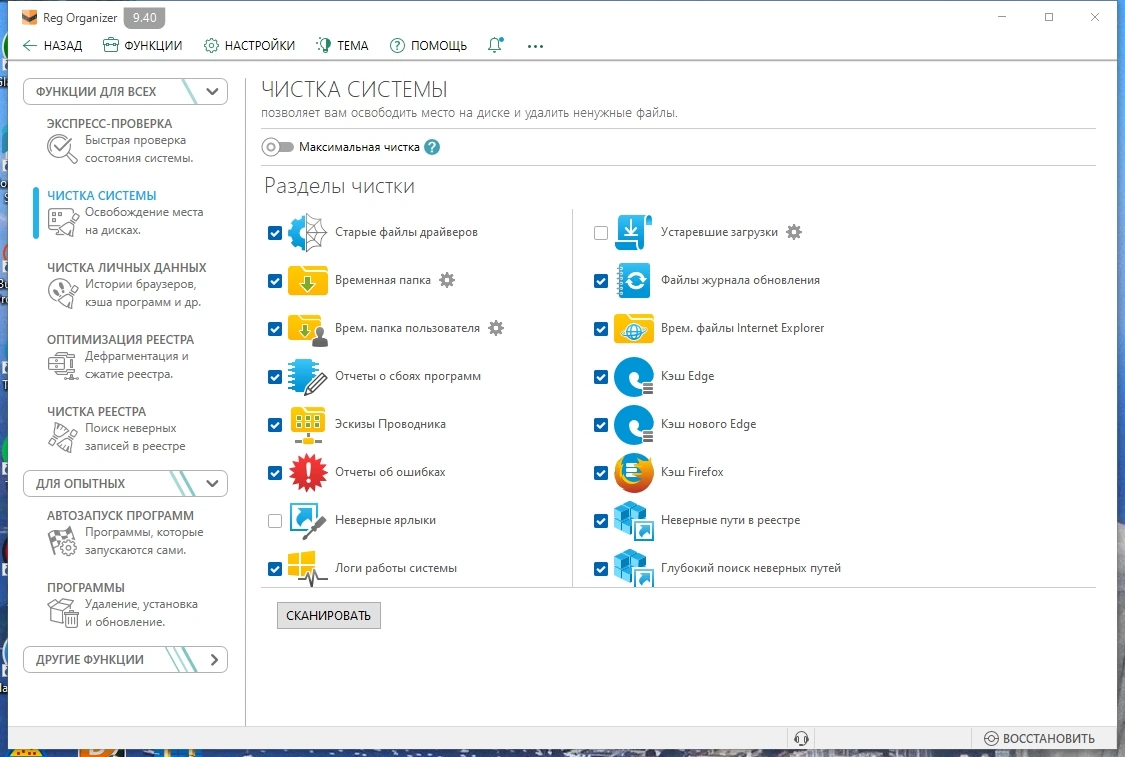This screenshot has height=757, width=1125.
Task: Open settings gear beside Устаревшие загрузки
Action: pyautogui.click(x=794, y=232)
